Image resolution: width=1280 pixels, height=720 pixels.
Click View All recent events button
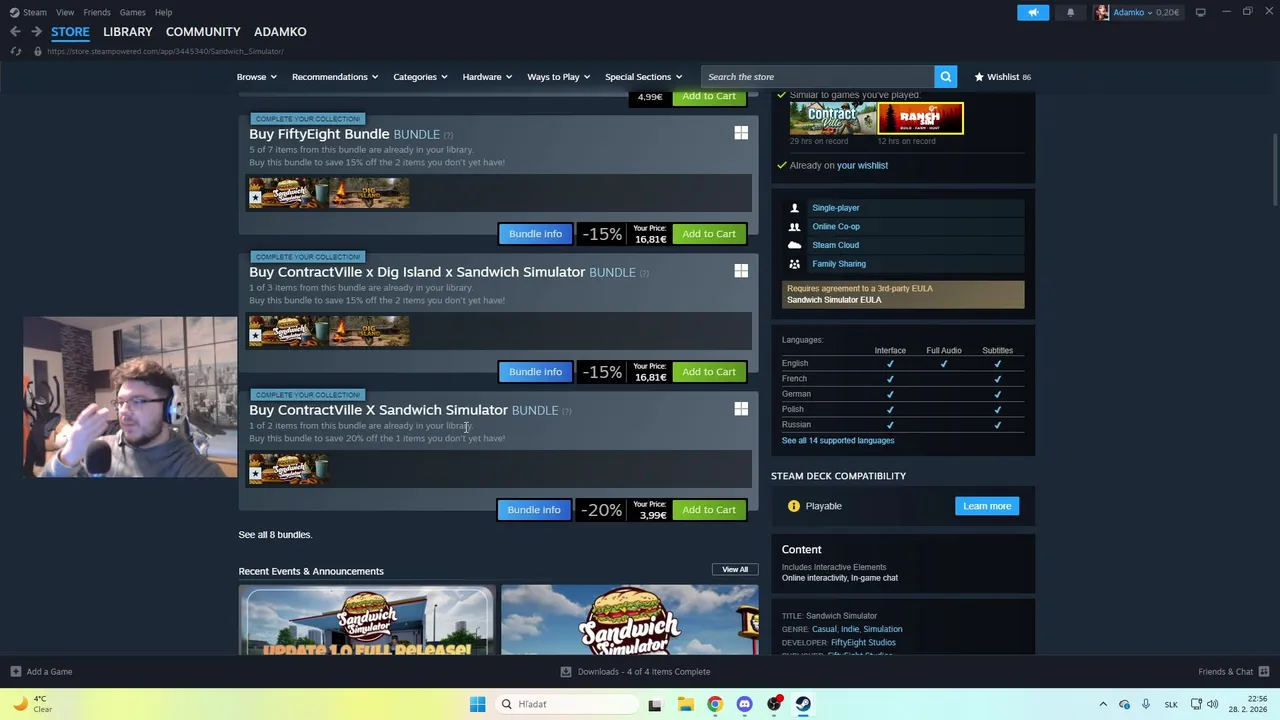pyautogui.click(x=735, y=570)
